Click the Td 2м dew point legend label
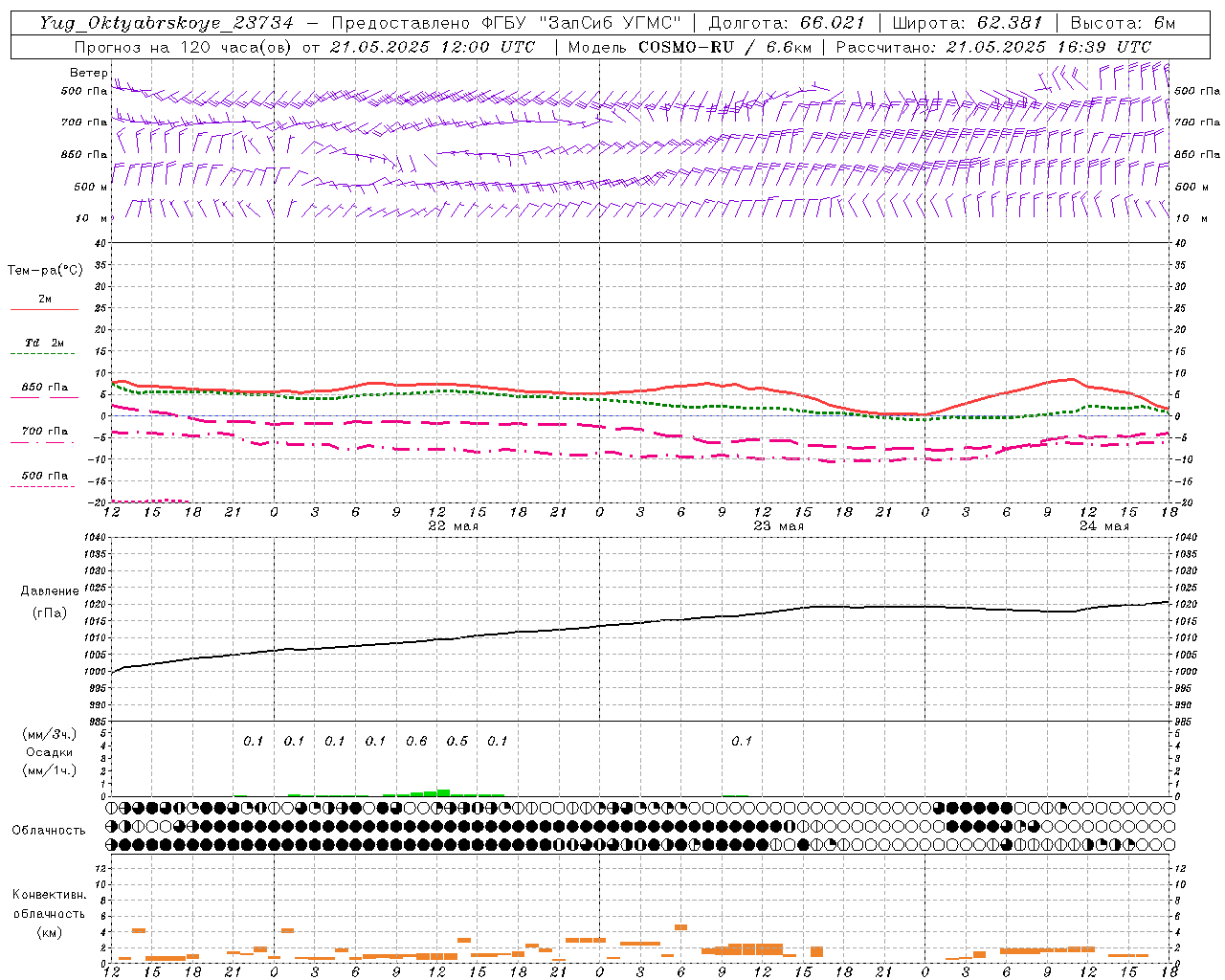Screen dimensions: 1225x980 (x=44, y=343)
